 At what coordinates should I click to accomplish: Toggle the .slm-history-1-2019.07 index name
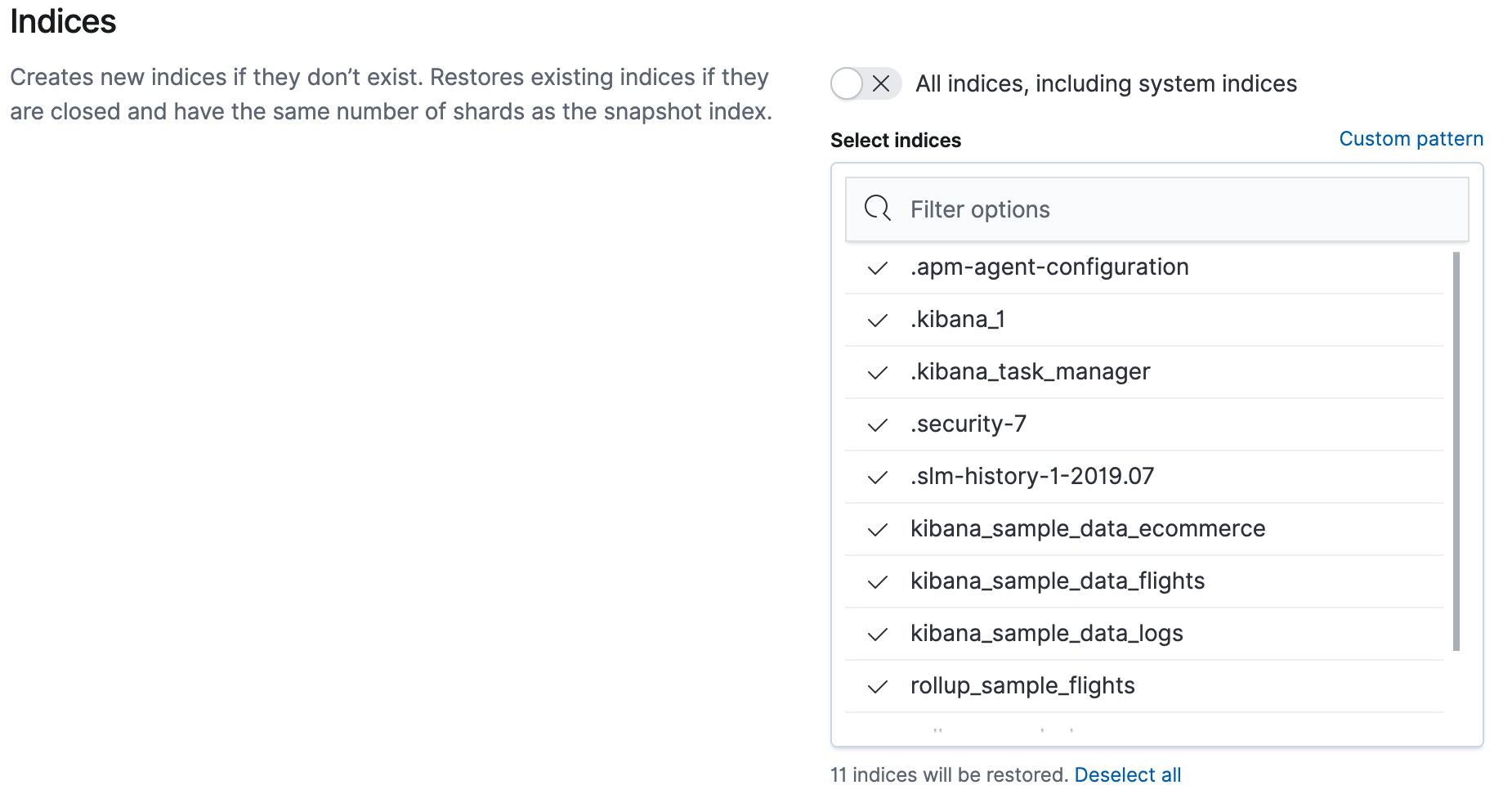click(1031, 477)
